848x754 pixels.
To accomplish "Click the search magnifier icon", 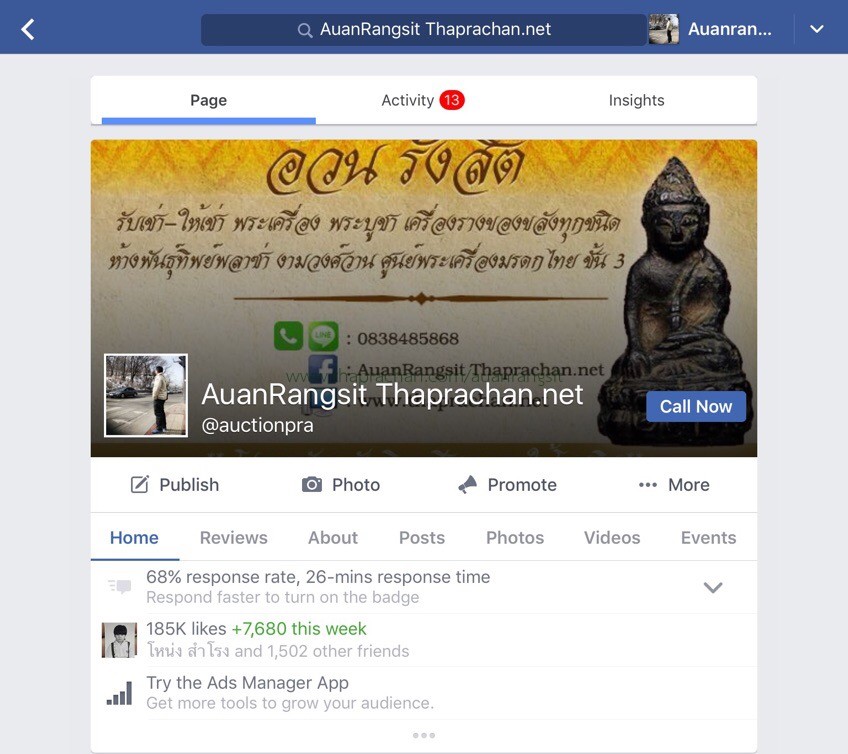I will point(304,30).
